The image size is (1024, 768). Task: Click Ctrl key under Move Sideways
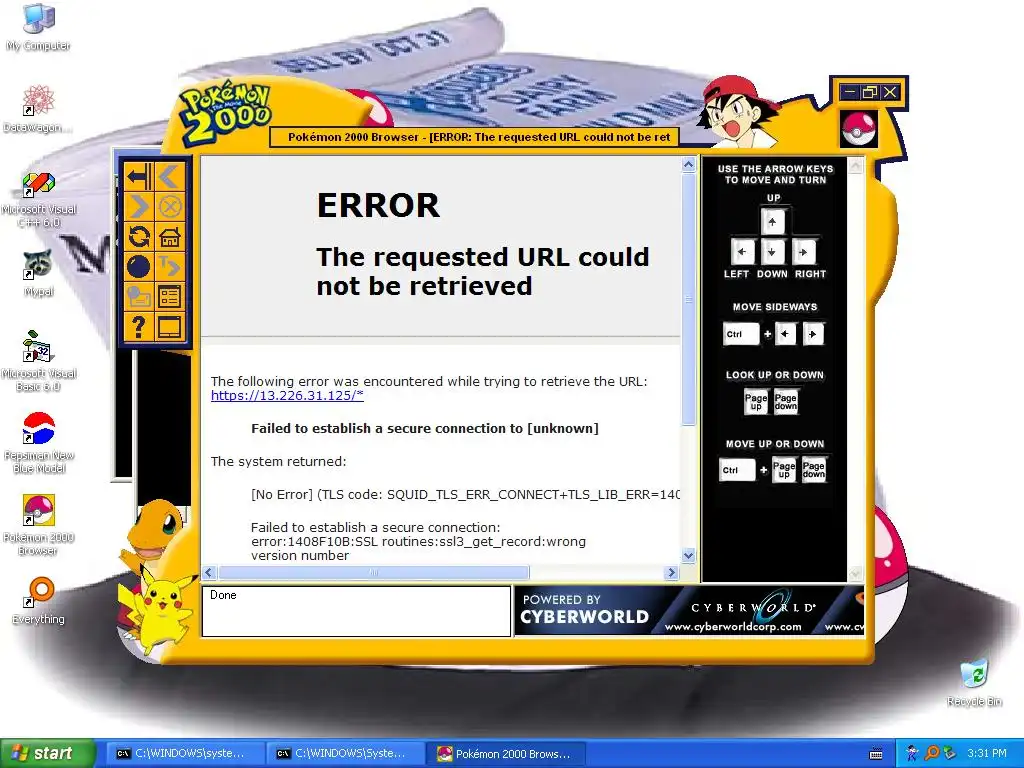pyautogui.click(x=741, y=334)
